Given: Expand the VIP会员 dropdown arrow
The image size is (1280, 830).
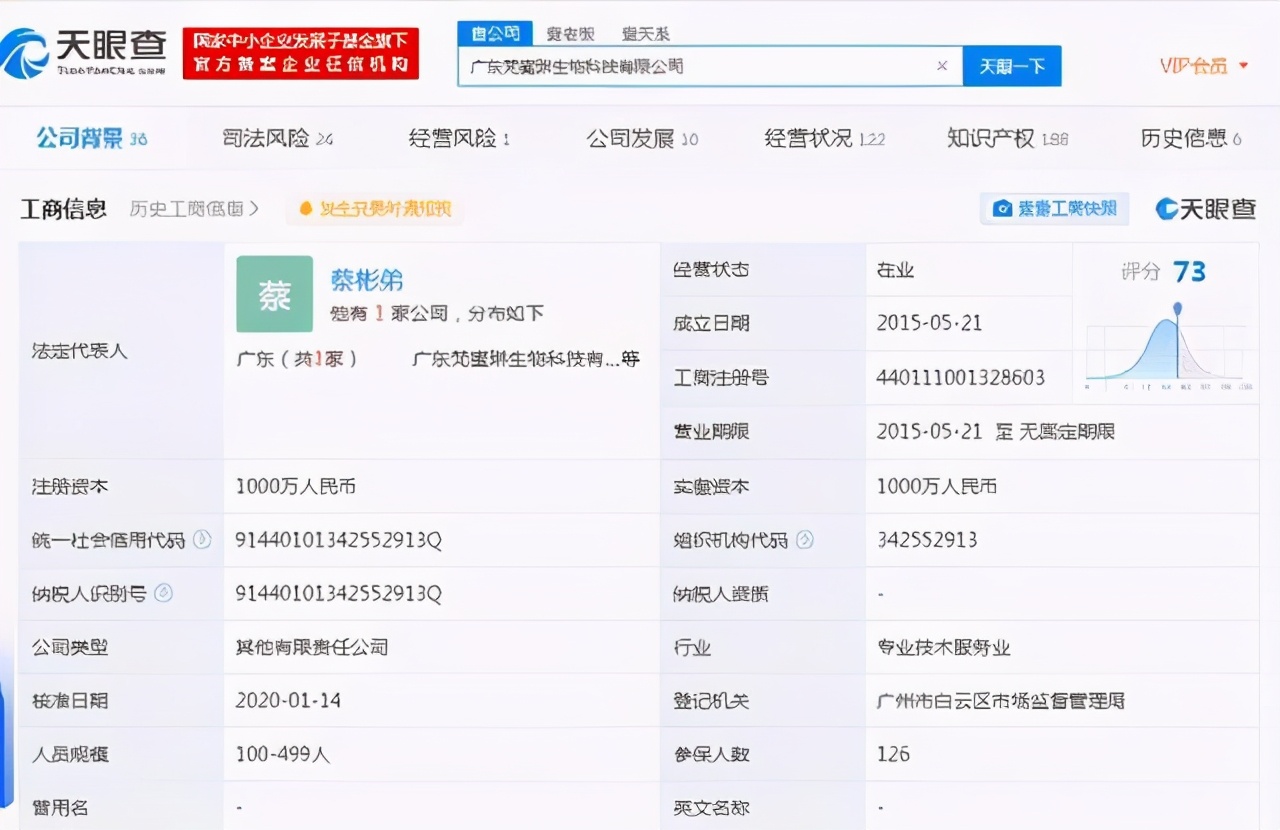Looking at the screenshot, I should tap(1244, 66).
